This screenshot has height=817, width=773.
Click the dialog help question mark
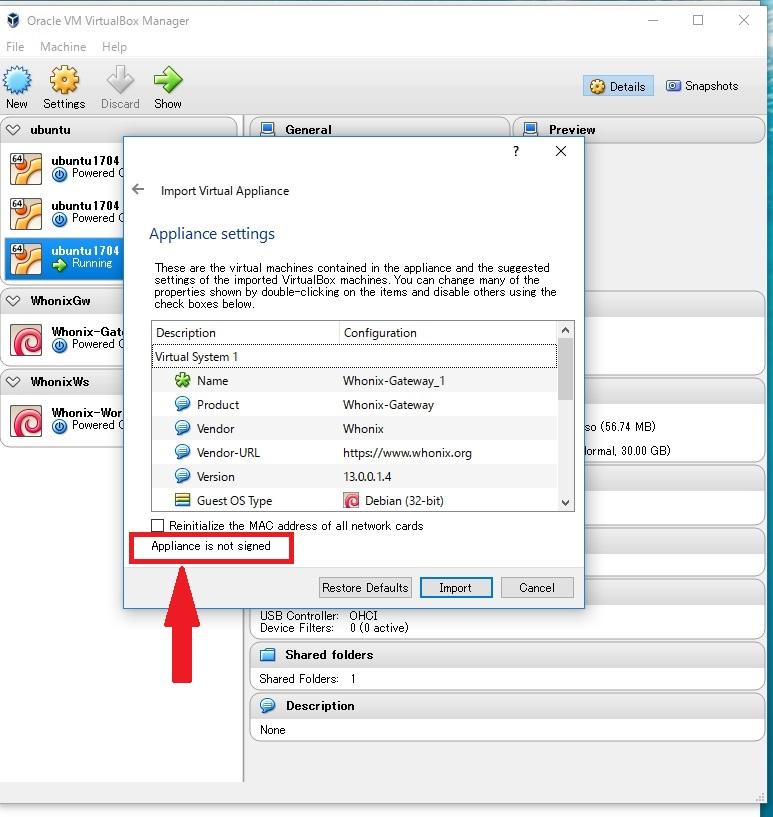[516, 151]
